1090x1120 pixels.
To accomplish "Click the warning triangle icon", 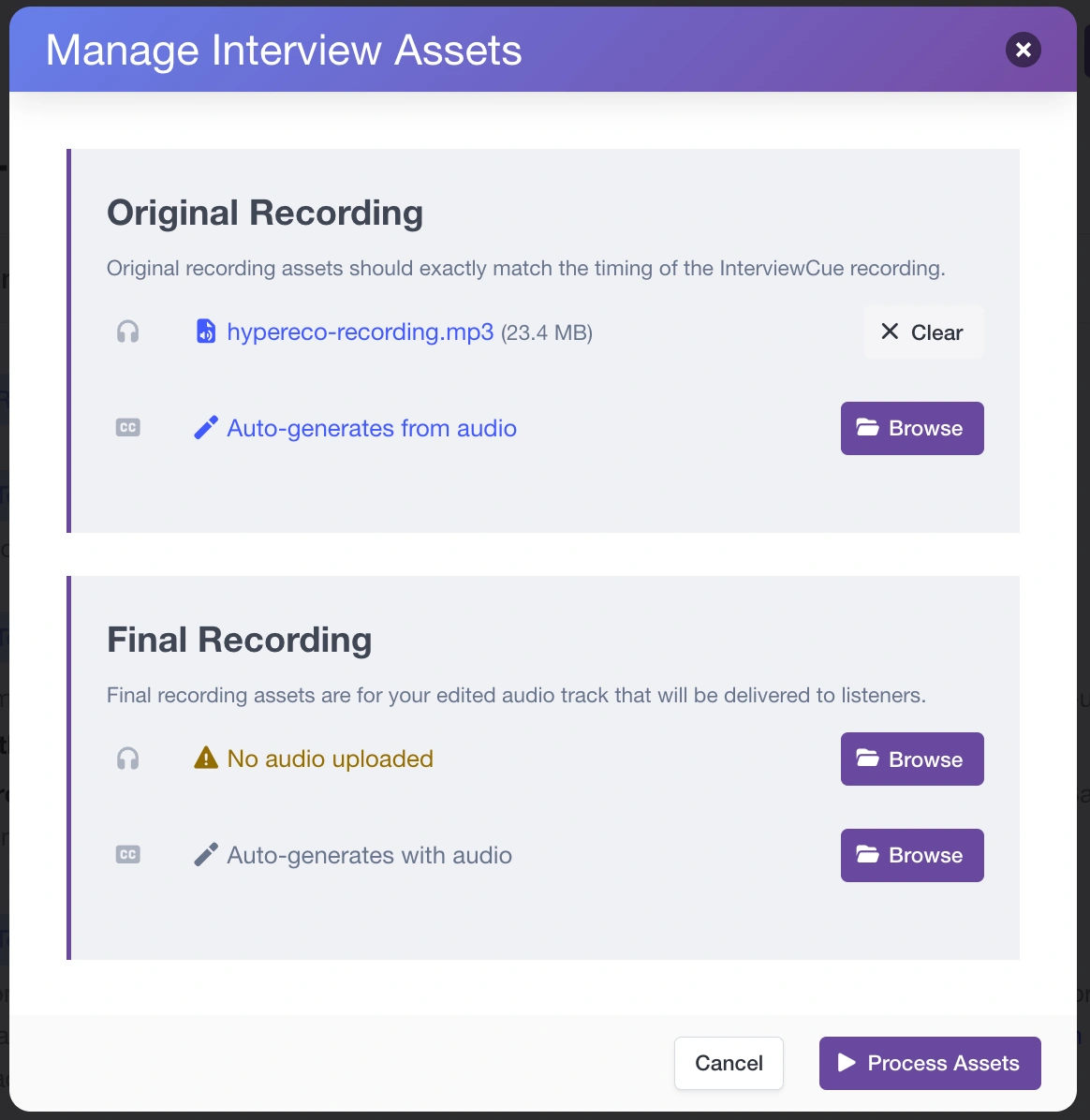I will click(206, 759).
